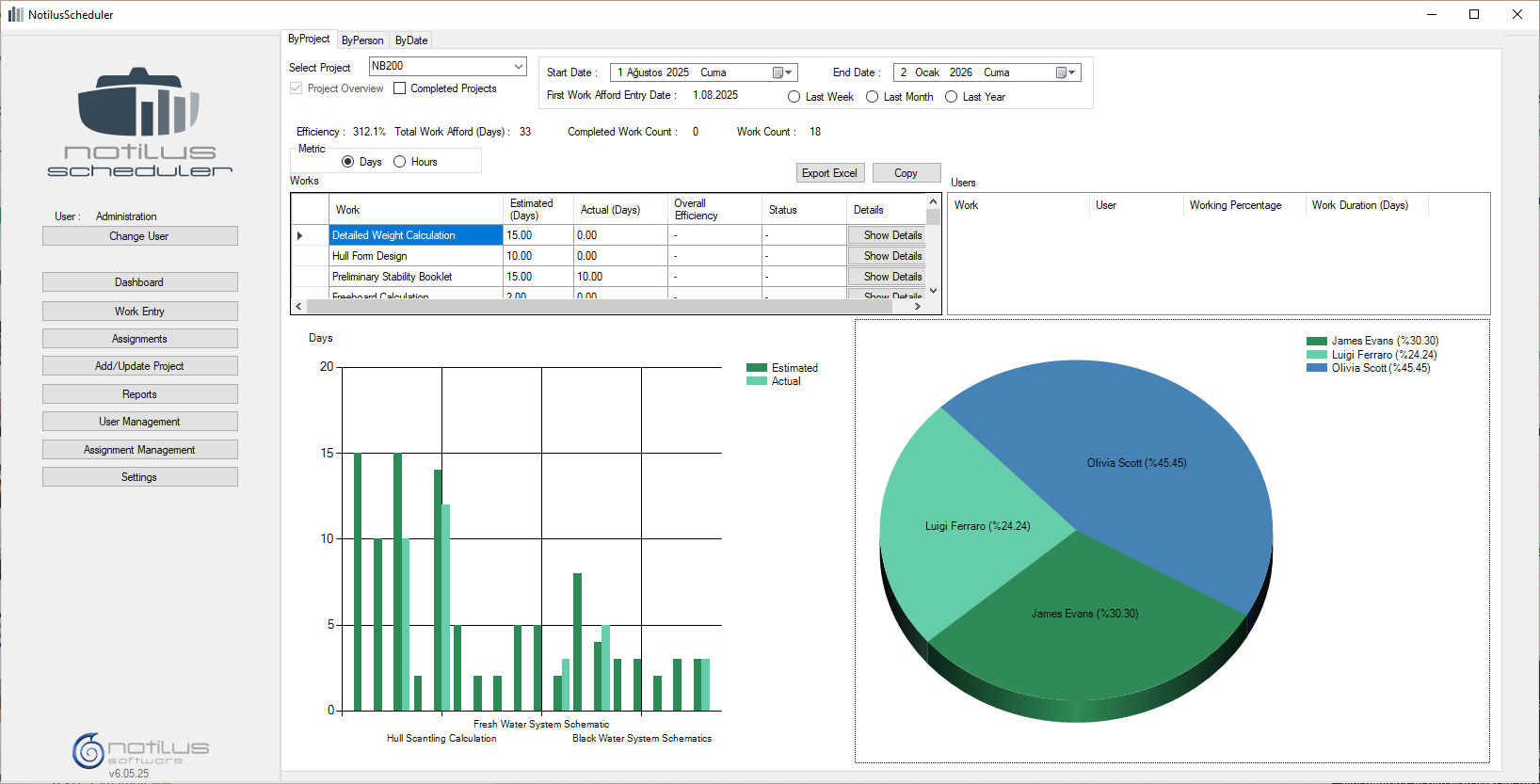Enable the Completed Projects checkbox
The width and height of the screenshot is (1540, 784).
click(x=400, y=88)
